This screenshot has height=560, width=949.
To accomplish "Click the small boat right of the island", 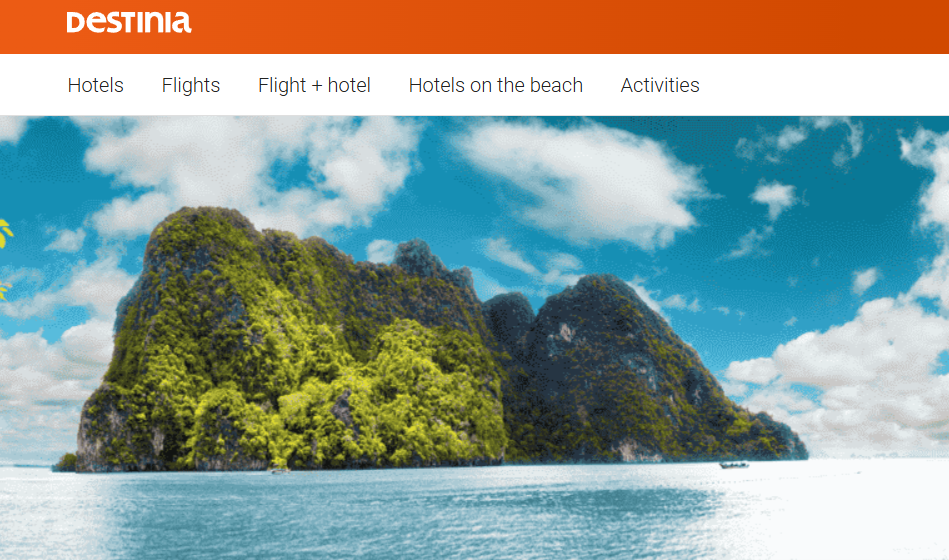I will pos(734,465).
